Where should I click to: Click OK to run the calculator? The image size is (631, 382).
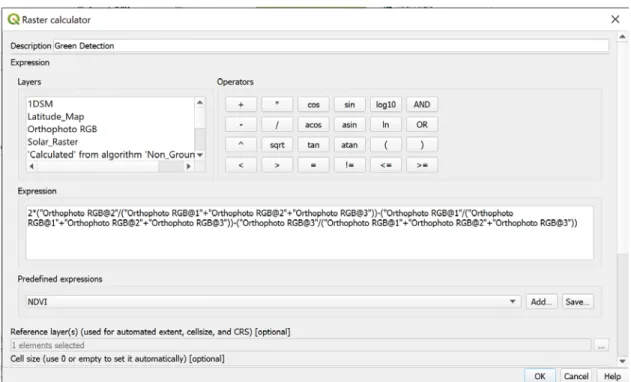pyautogui.click(x=540, y=376)
